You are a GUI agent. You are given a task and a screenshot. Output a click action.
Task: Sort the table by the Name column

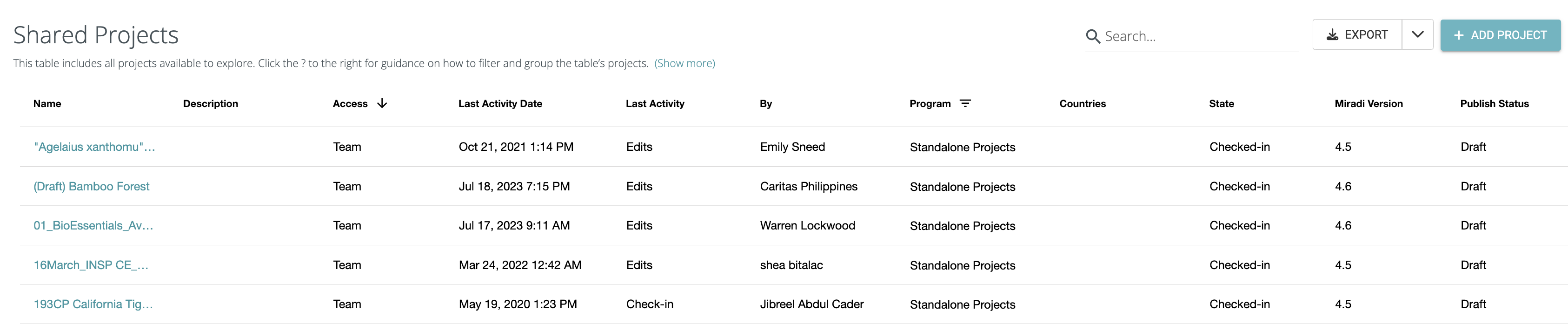pyautogui.click(x=47, y=103)
